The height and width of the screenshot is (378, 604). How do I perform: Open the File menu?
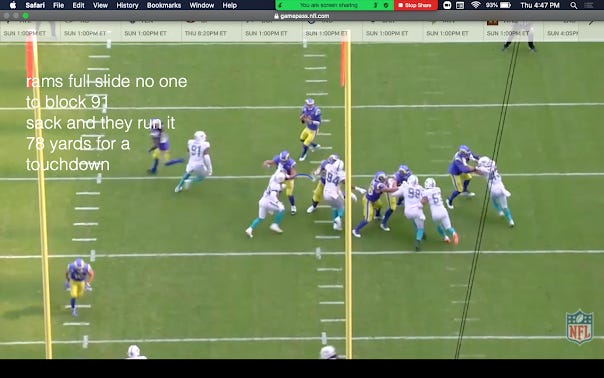(x=59, y=5)
